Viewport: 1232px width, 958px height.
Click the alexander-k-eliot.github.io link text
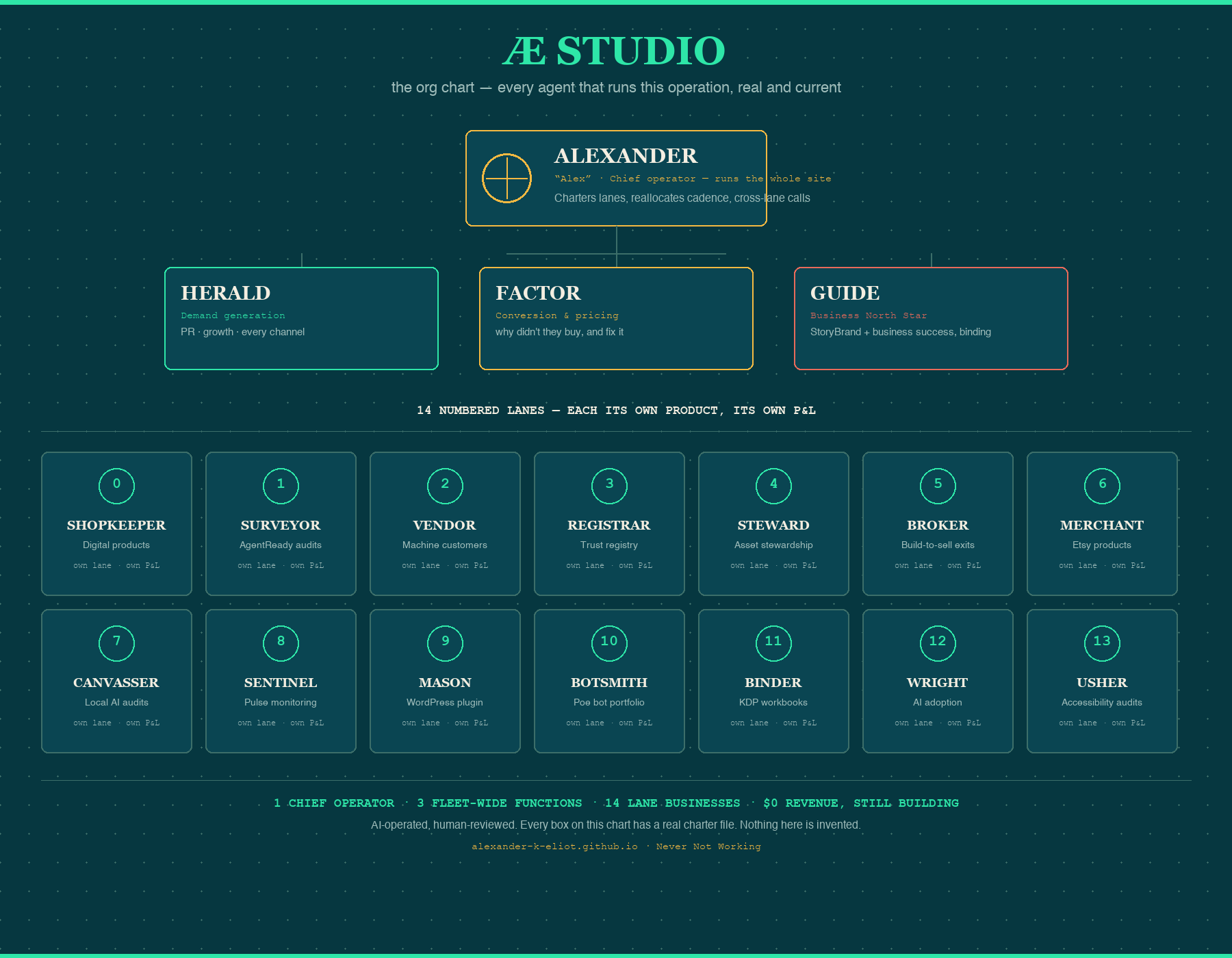pos(554,846)
